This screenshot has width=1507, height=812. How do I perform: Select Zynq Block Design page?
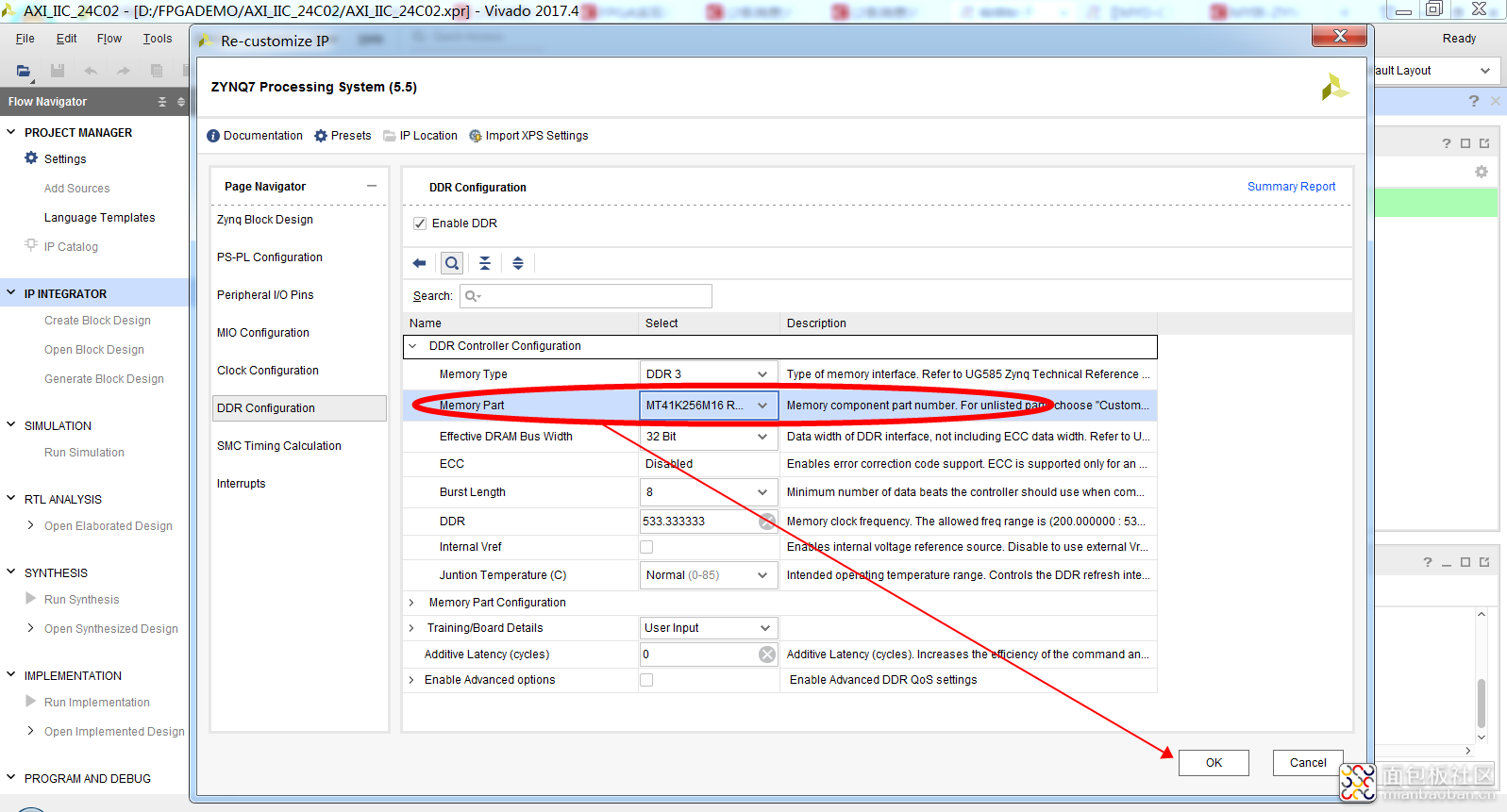coord(265,220)
